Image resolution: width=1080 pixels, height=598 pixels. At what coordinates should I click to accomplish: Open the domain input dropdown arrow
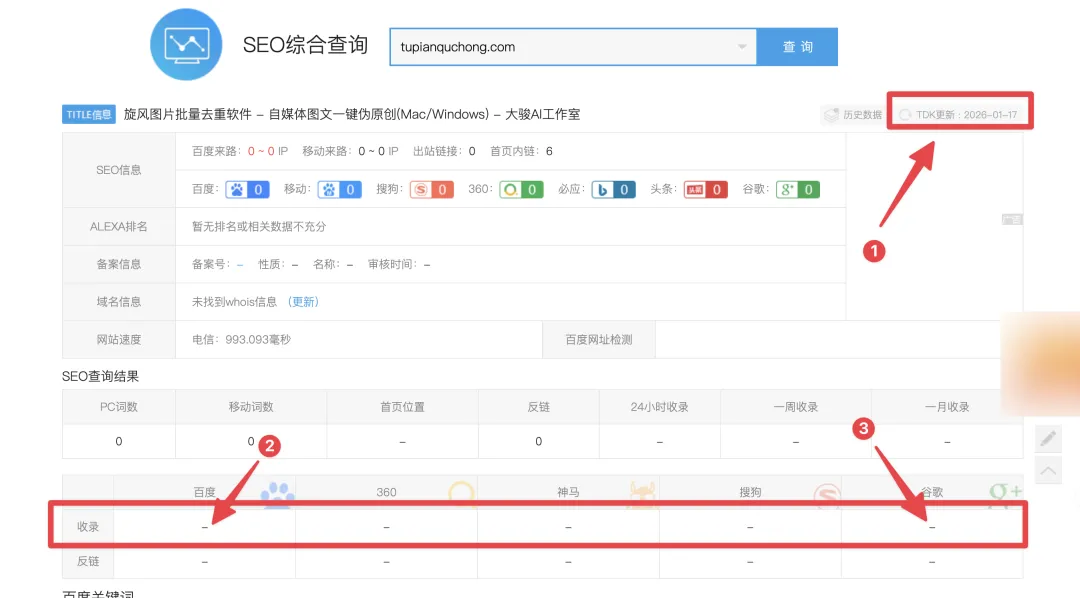pyautogui.click(x=742, y=47)
